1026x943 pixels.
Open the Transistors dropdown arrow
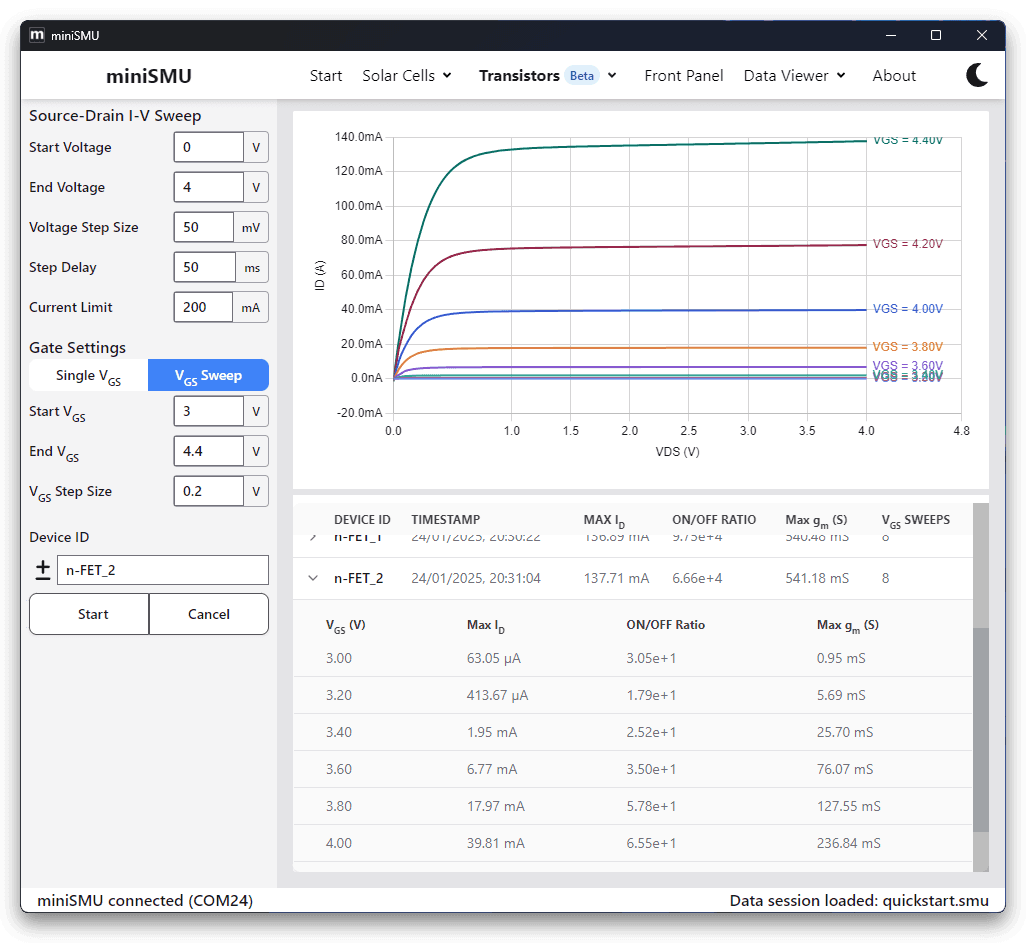pos(612,76)
